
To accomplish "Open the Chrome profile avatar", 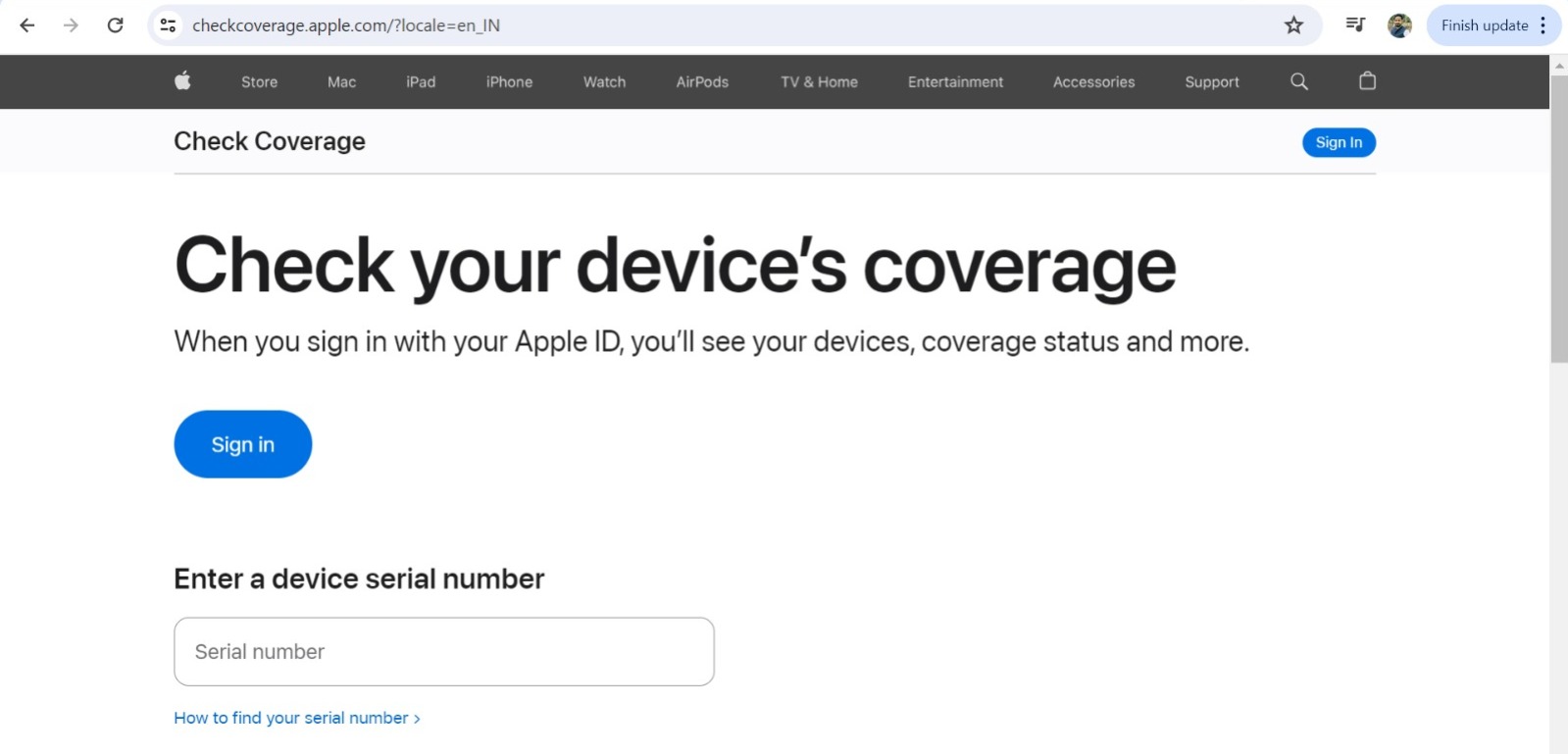I will 1399,25.
